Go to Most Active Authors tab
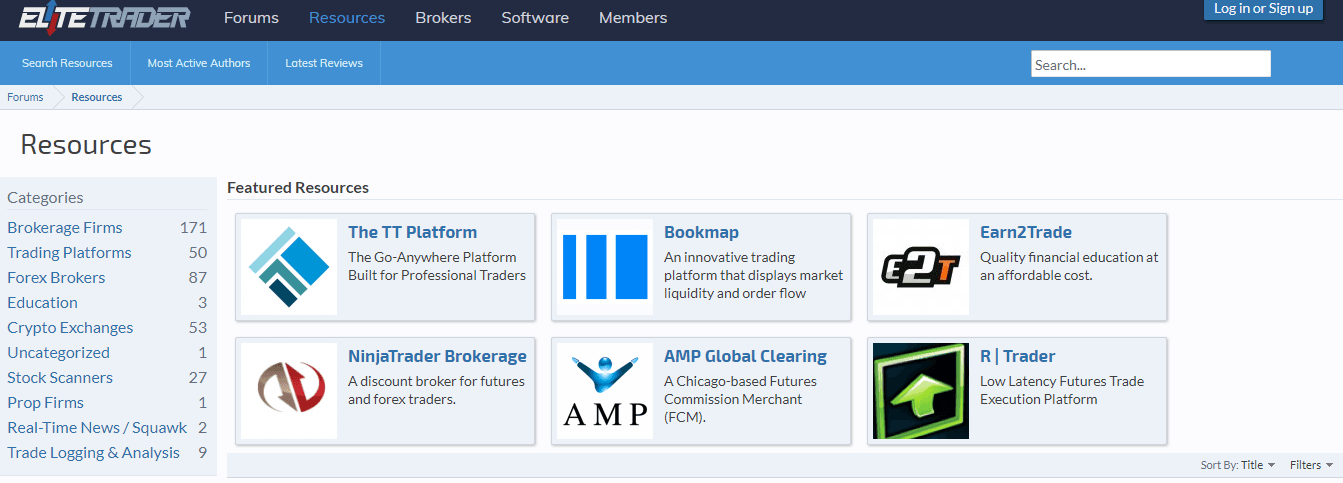Screen dimensions: 1343x483 coord(199,63)
